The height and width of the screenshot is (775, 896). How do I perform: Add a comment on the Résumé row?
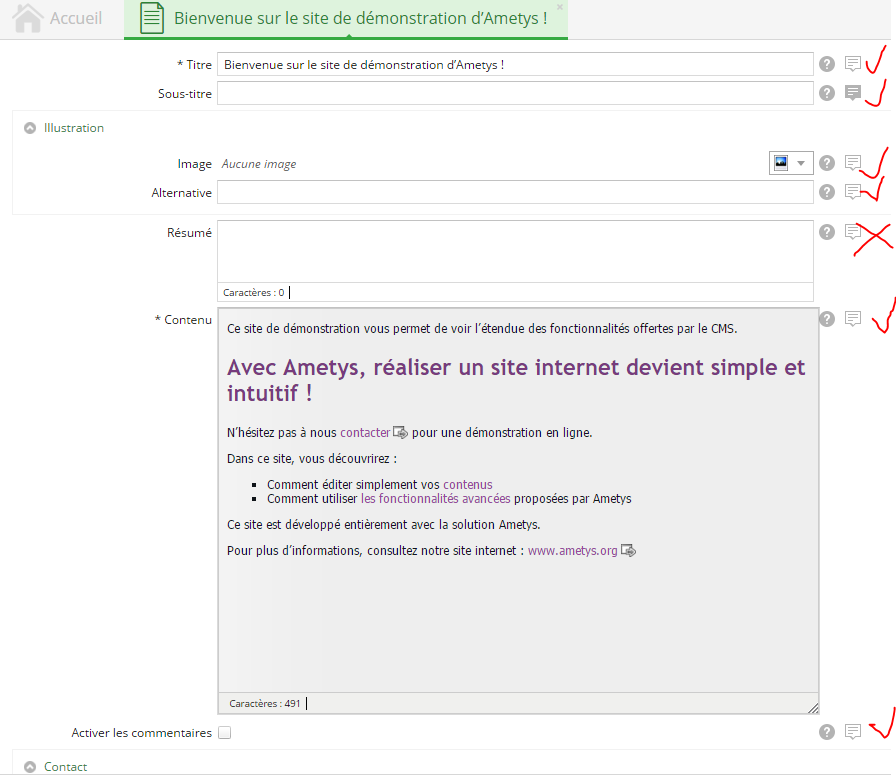coord(853,231)
